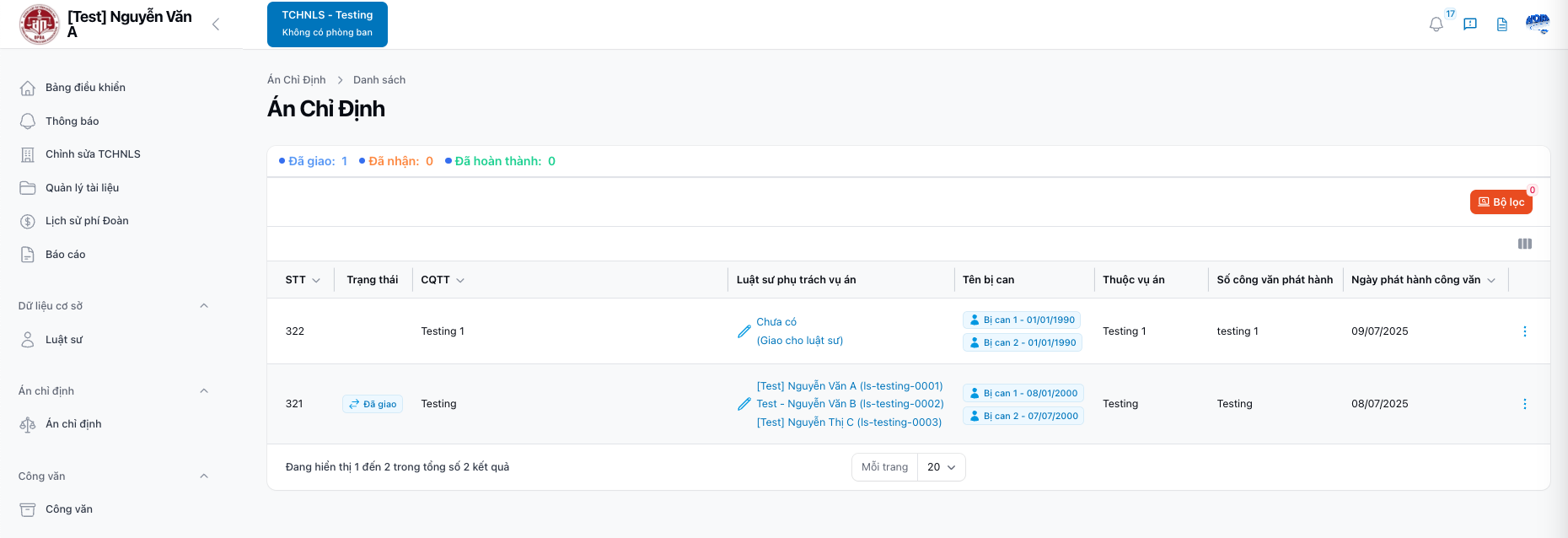This screenshot has width=1568, height=538.
Task: Click the column settings icon above table
Action: tap(1525, 244)
